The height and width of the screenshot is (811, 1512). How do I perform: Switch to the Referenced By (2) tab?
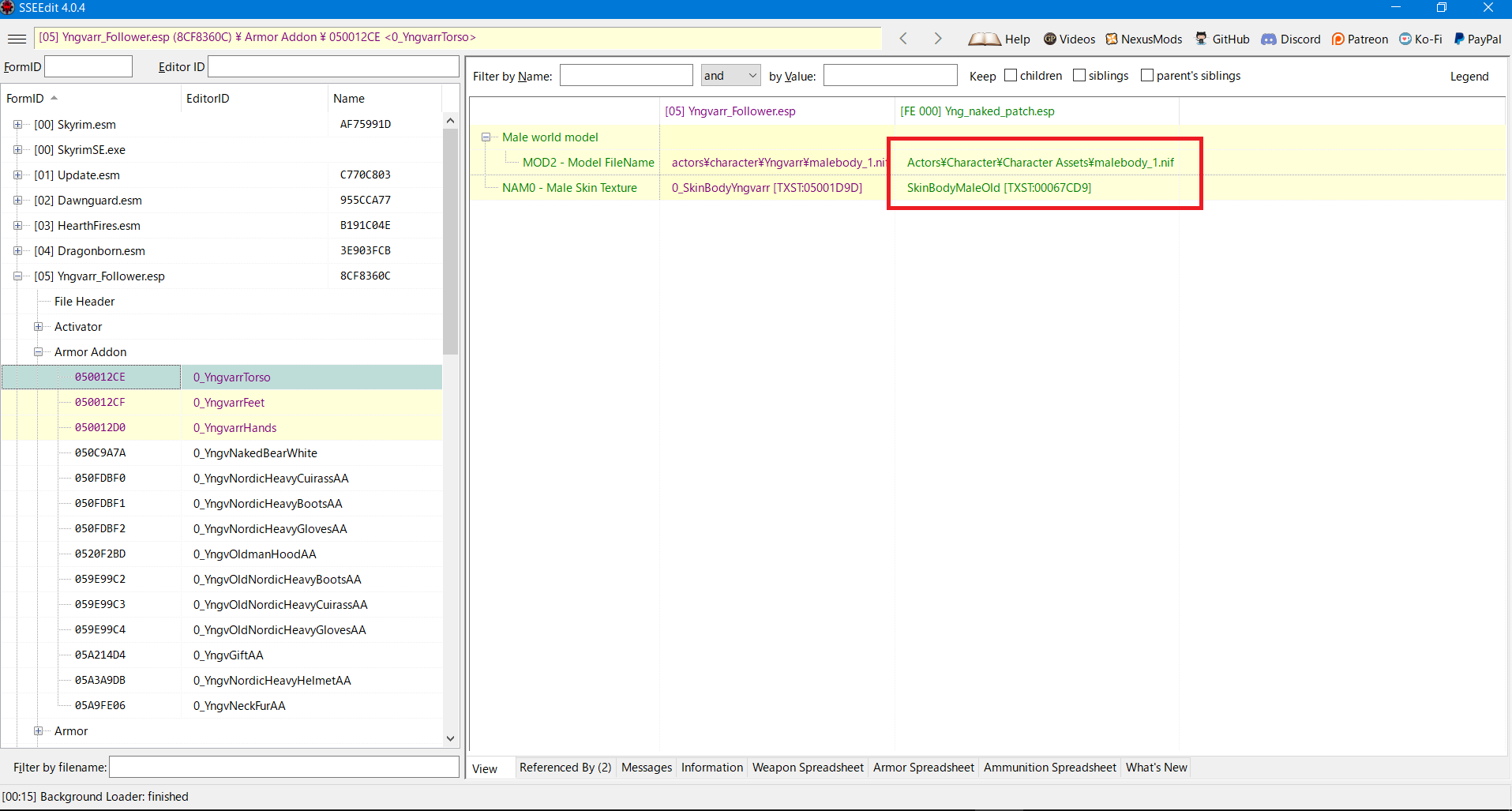(x=565, y=768)
